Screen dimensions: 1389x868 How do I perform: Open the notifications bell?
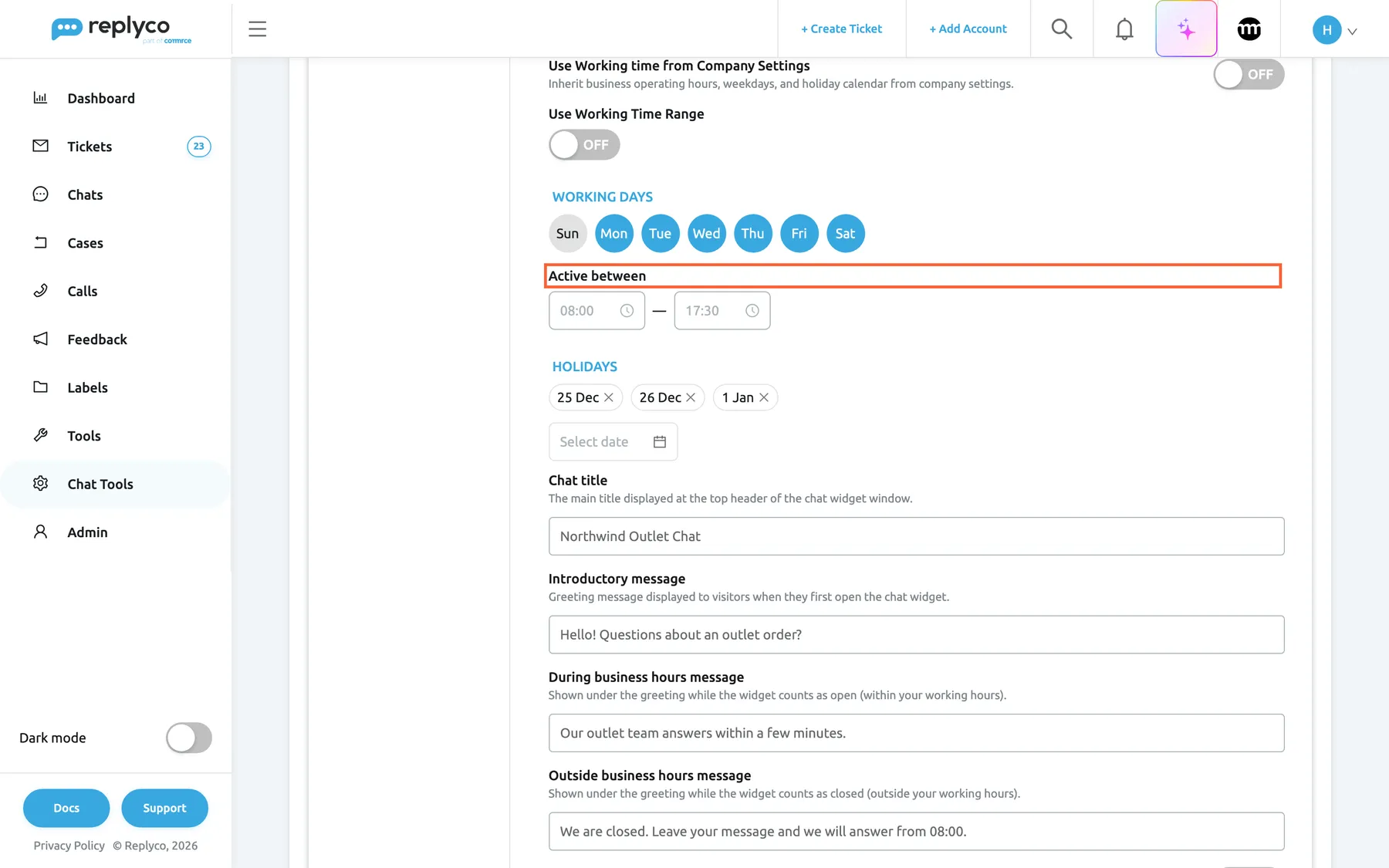(x=1124, y=29)
